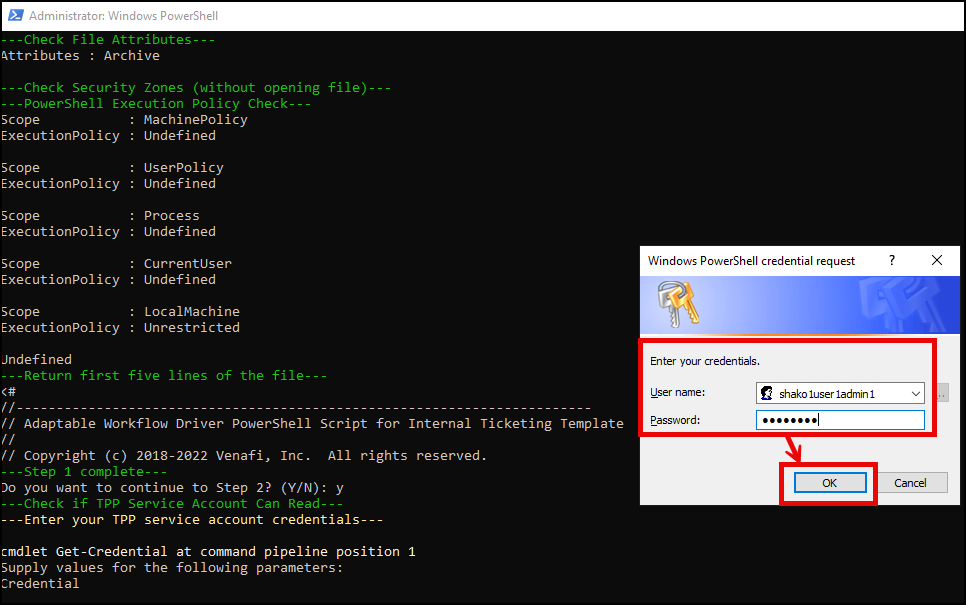Click 'cmdlet Get-Credential at command pipeline' line

pos(208,552)
